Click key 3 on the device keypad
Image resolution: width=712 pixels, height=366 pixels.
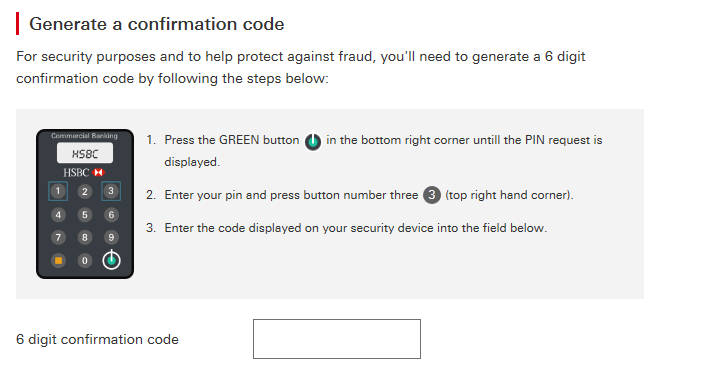point(111,191)
